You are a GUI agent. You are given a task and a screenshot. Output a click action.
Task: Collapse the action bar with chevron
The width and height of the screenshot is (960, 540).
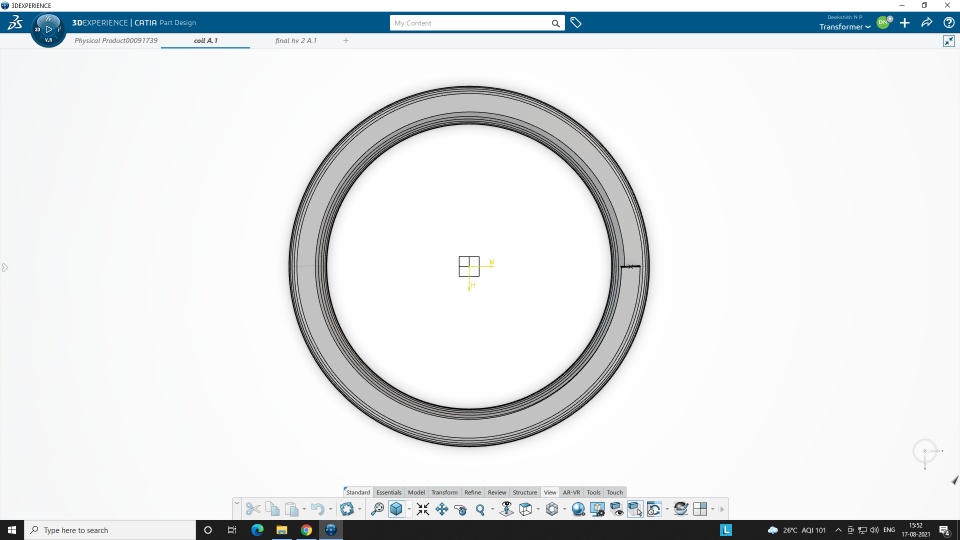[x=237, y=503]
